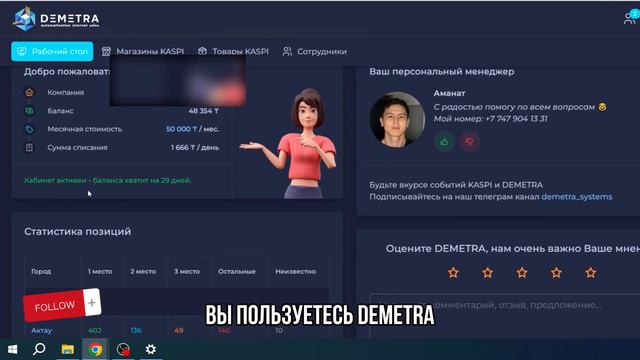
Task: Click the 136 value in Актау row
Action: [x=136, y=330]
